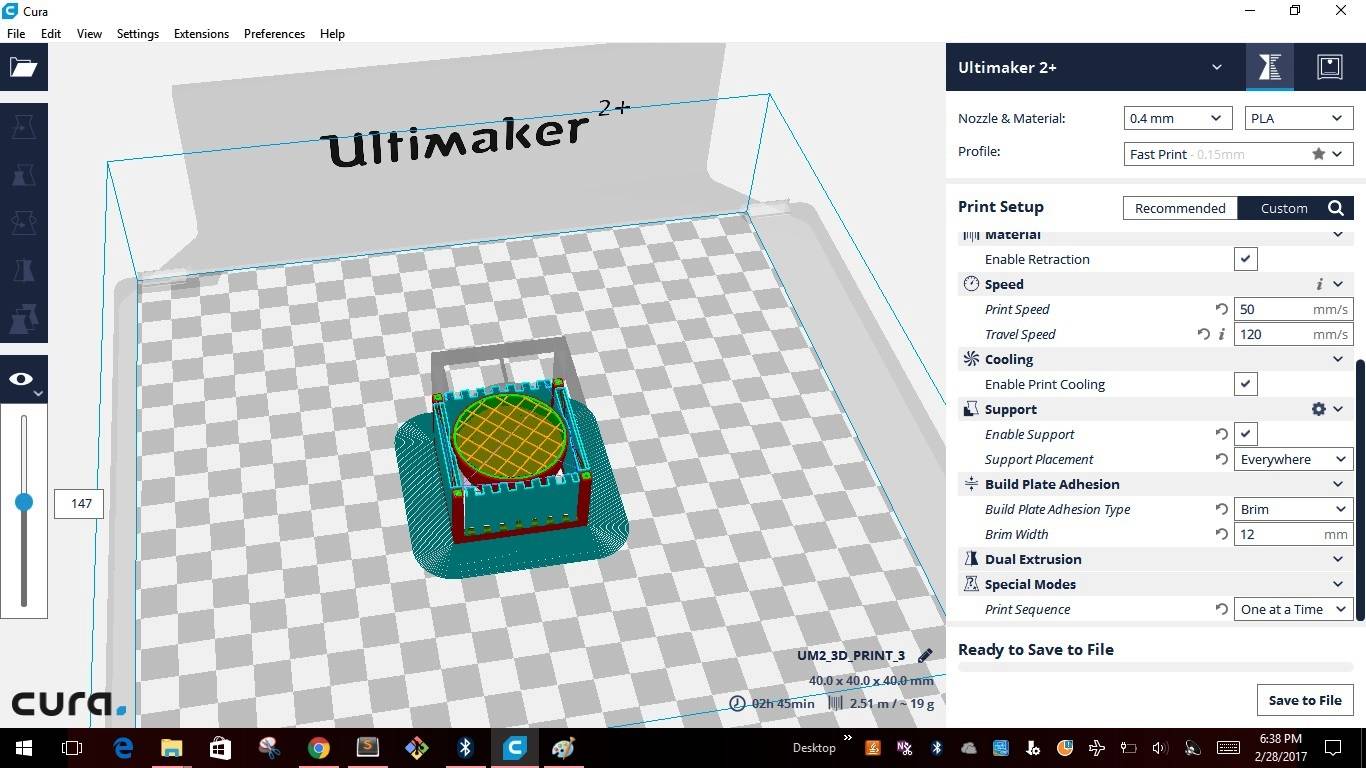Select the Rotate tool in left toolbar
The height and width of the screenshot is (768, 1366).
pos(23,223)
